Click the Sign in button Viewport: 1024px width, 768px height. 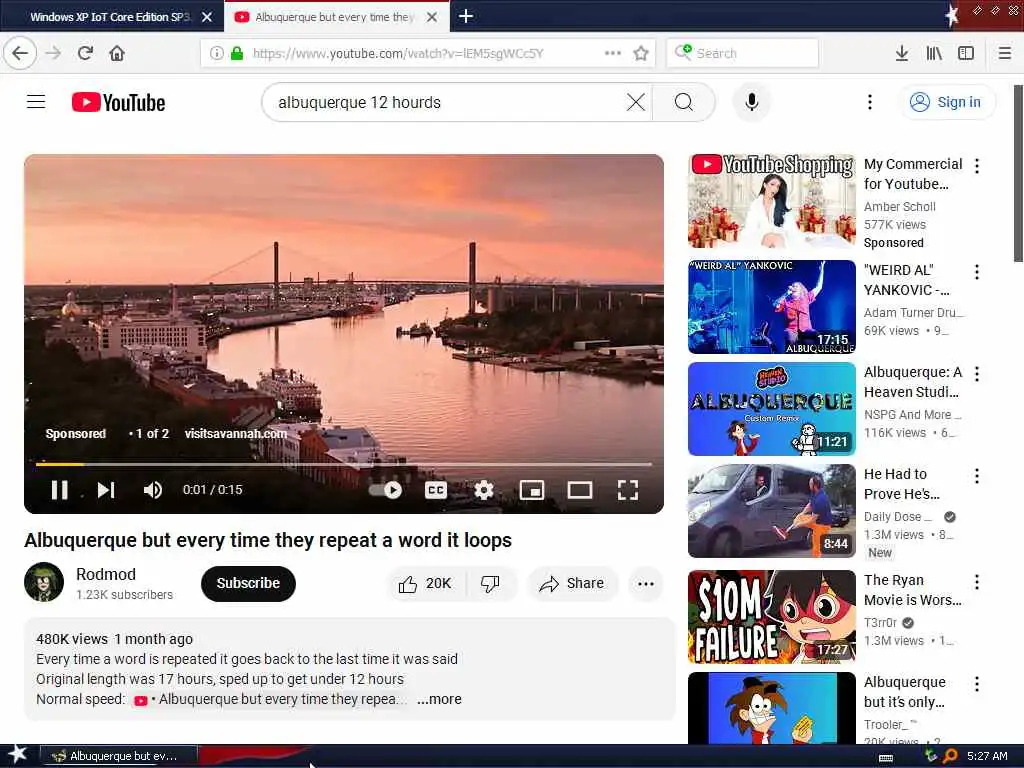coord(946,102)
